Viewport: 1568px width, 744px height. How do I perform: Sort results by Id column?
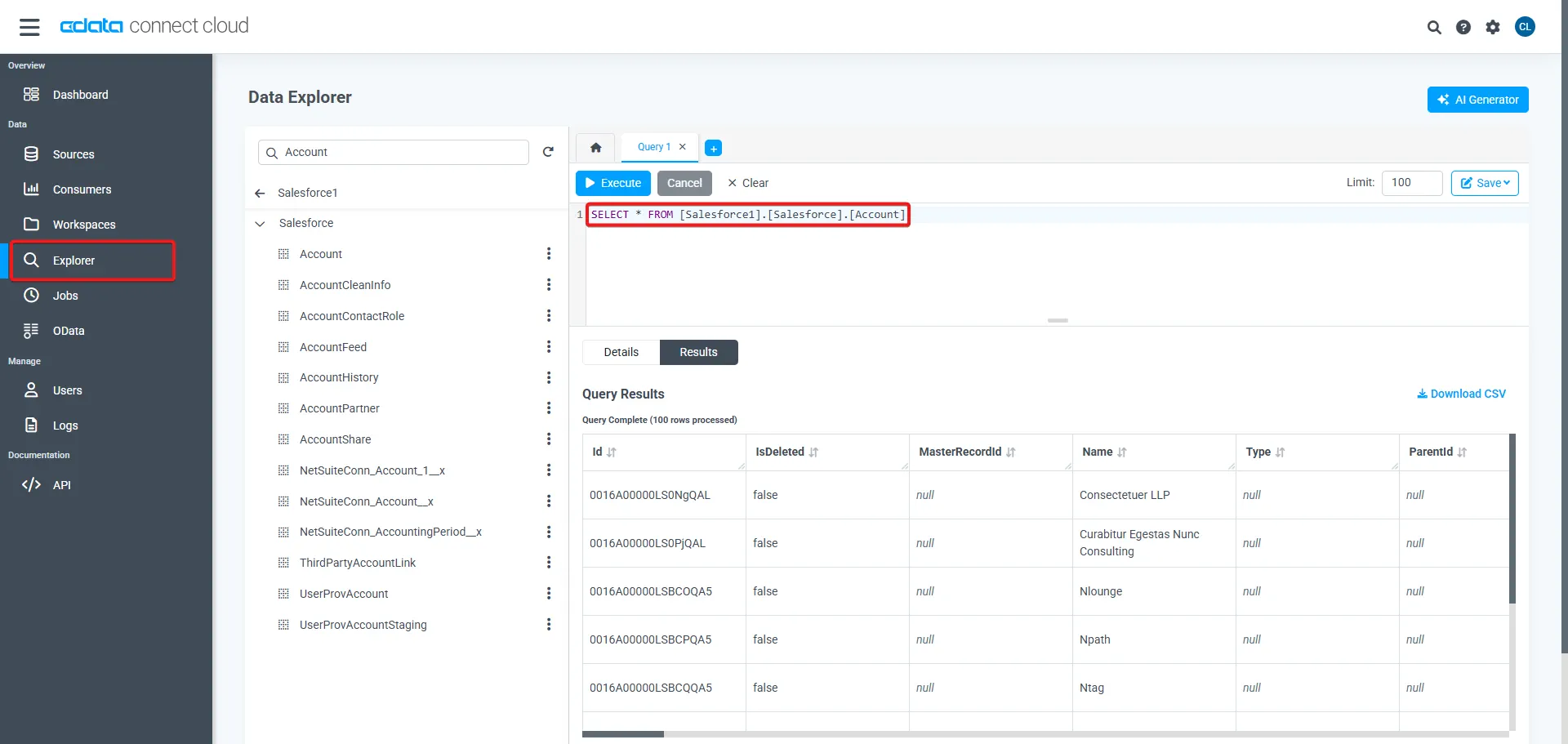coord(612,452)
